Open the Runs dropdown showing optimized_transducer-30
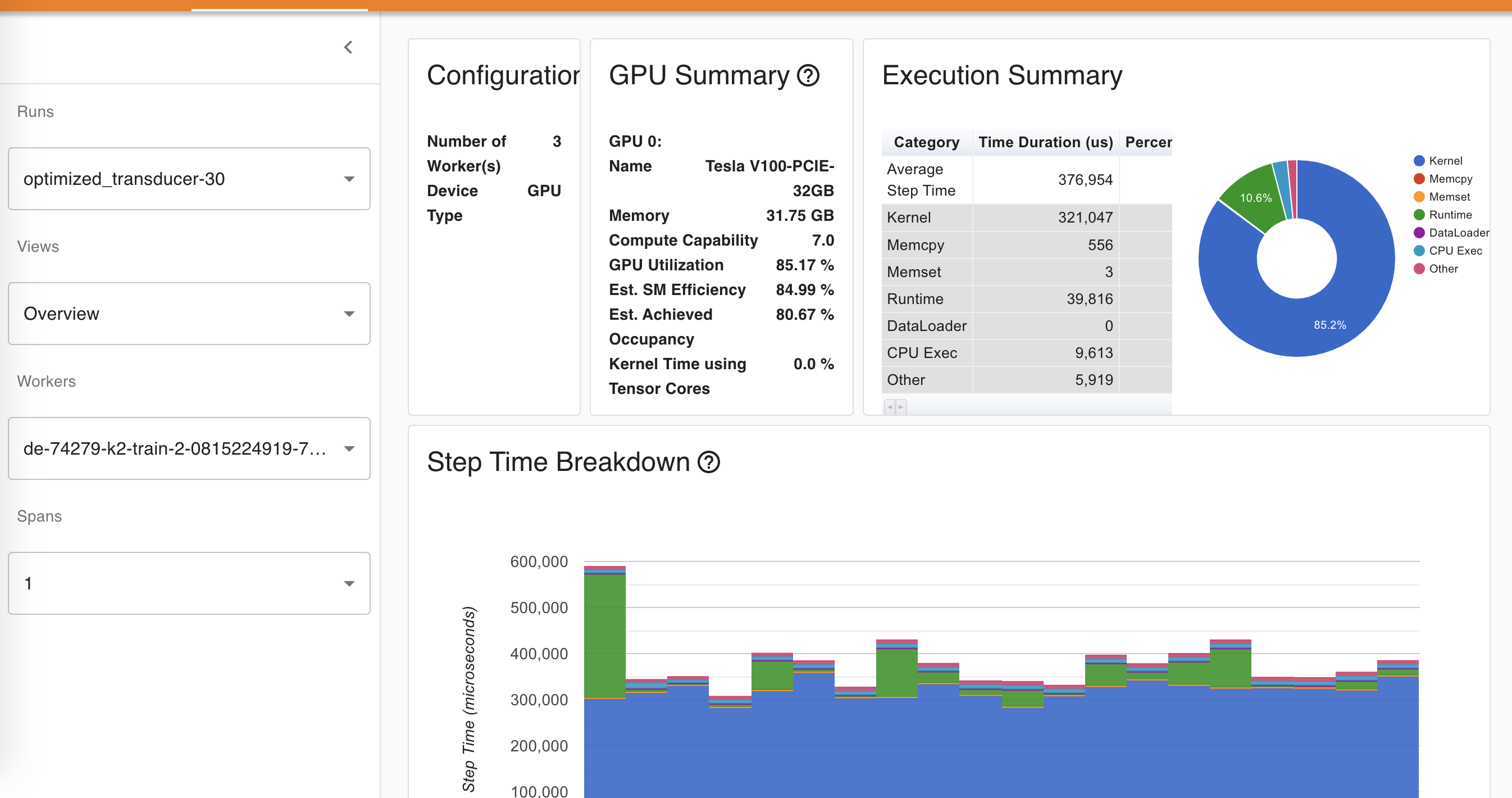Viewport: 1512px width, 798px height. [189, 179]
